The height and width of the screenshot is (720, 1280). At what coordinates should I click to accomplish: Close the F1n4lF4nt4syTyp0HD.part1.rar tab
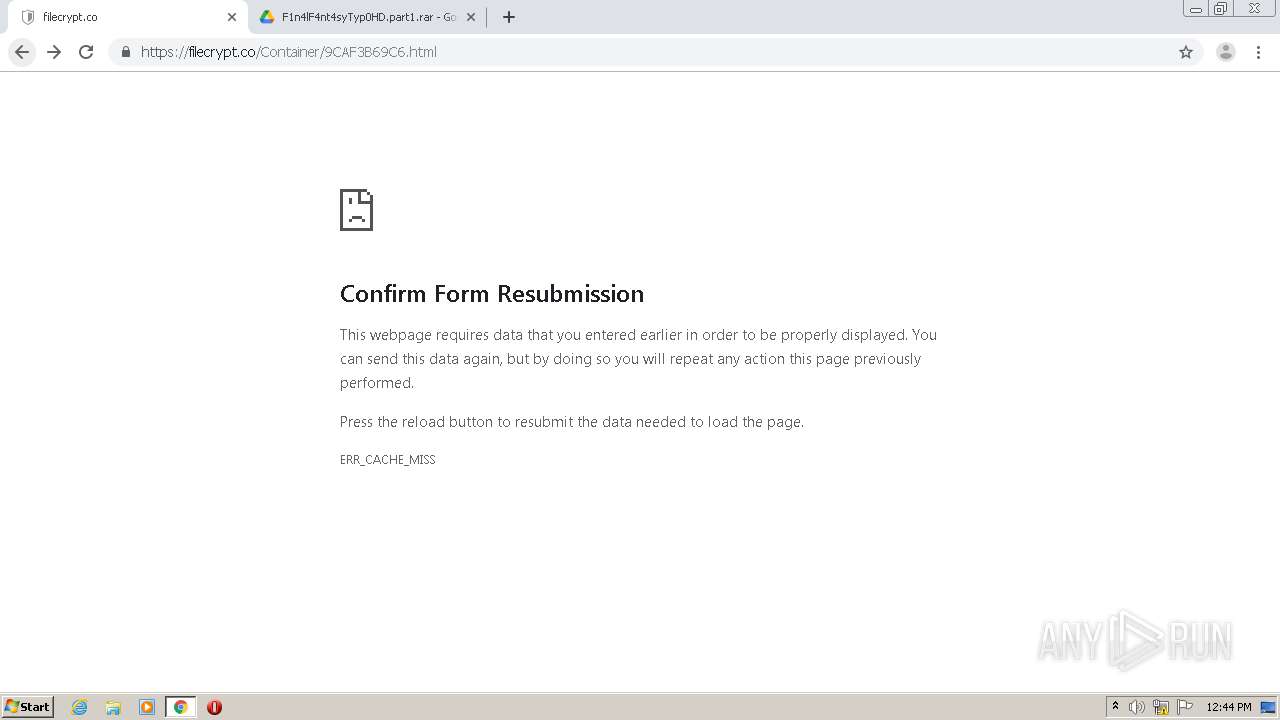point(471,17)
